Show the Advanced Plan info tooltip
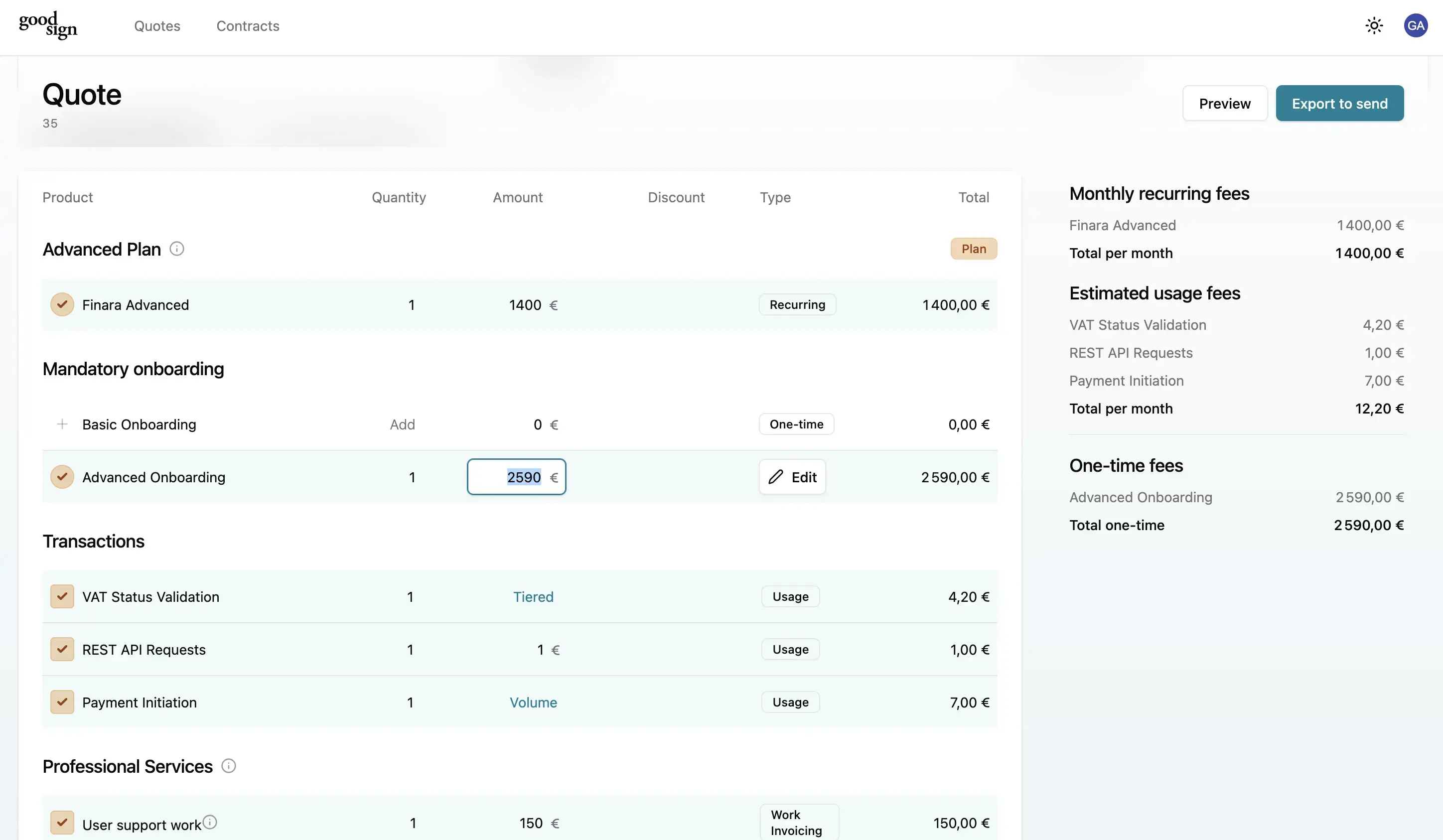The image size is (1443, 840). click(x=177, y=249)
